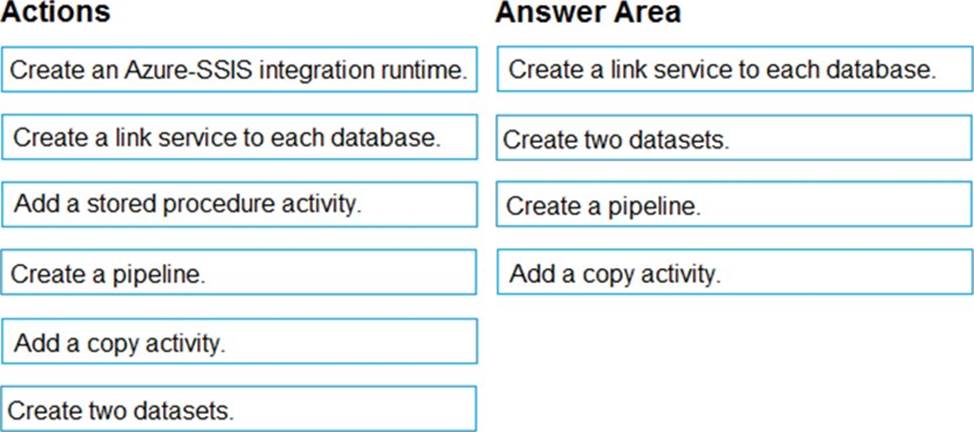
Task: Pick the first step in Answer Area
Action: pyautogui.click(x=734, y=70)
